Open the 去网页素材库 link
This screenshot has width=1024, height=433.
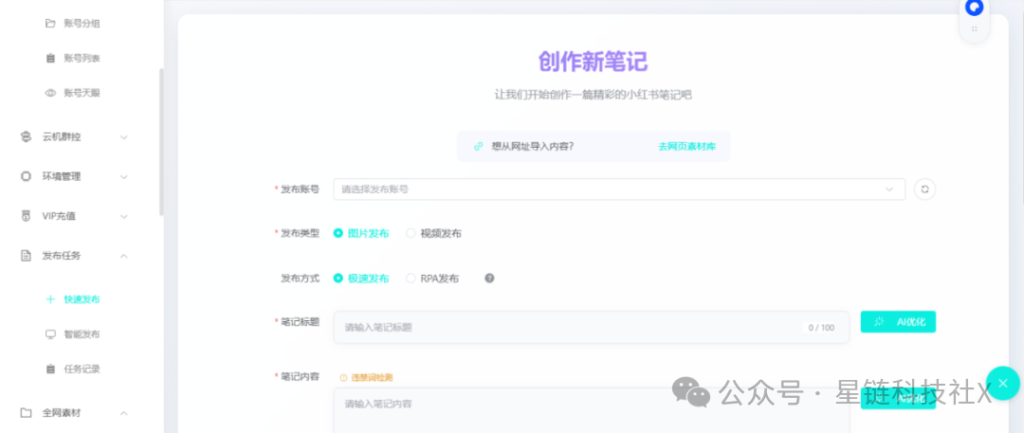(686, 146)
